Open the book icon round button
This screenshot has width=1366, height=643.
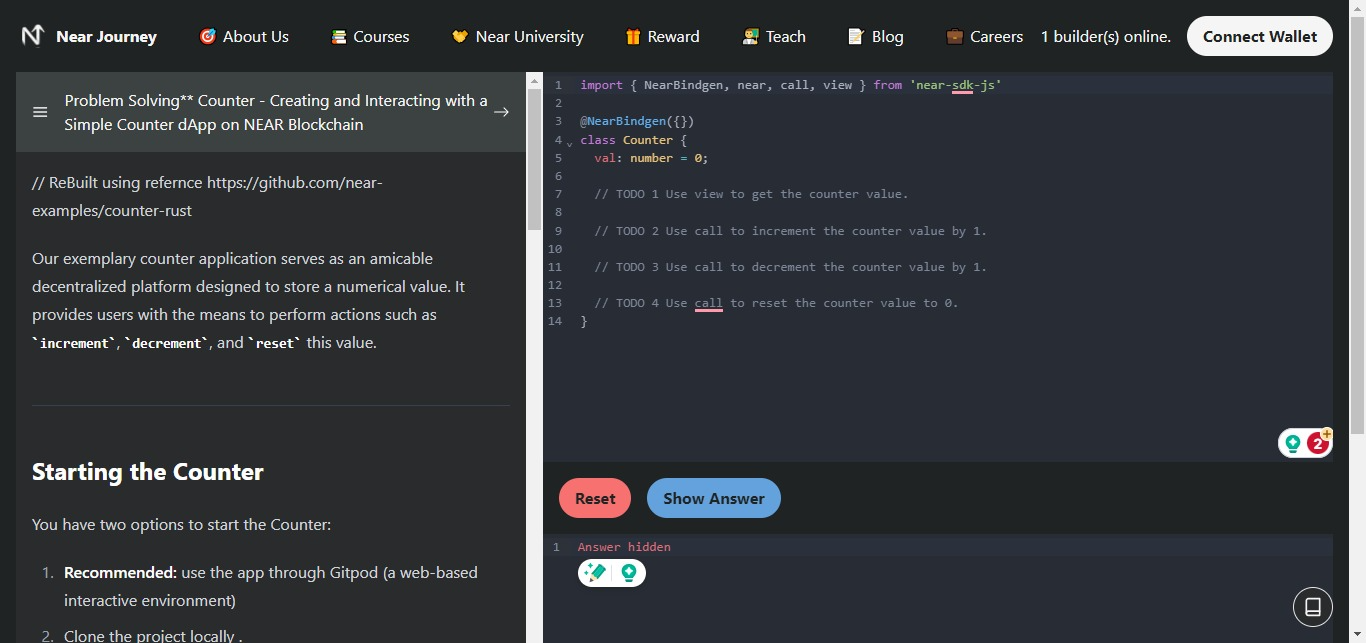(x=1313, y=607)
